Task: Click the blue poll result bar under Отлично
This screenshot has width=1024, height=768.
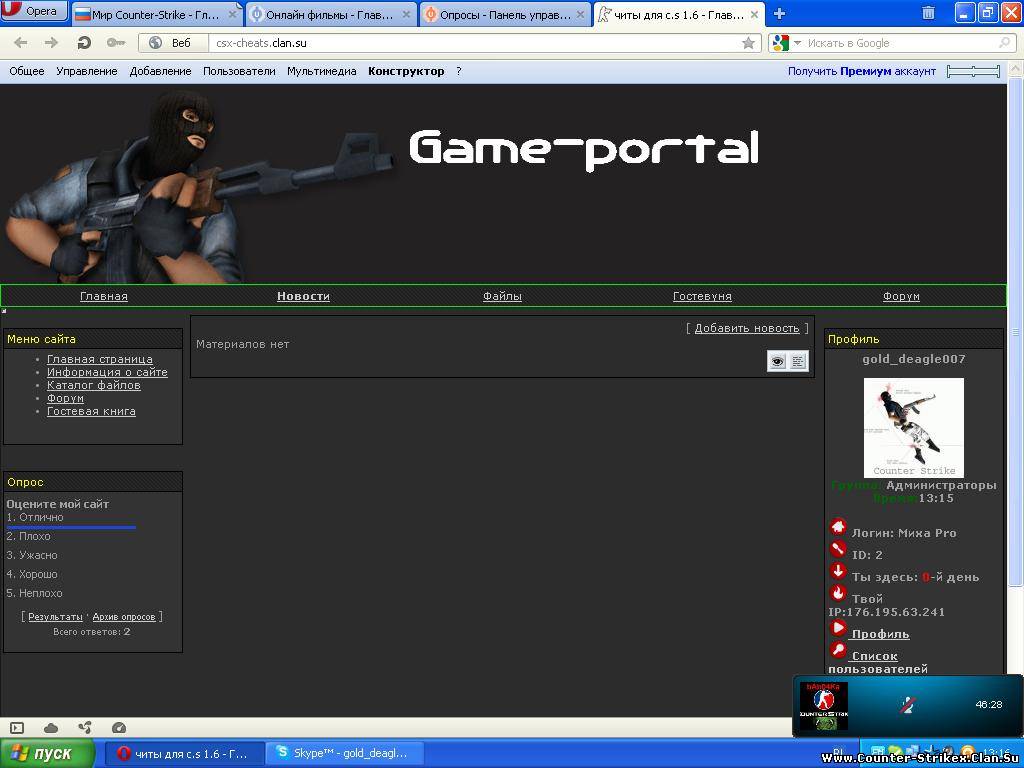Action: tap(71, 527)
